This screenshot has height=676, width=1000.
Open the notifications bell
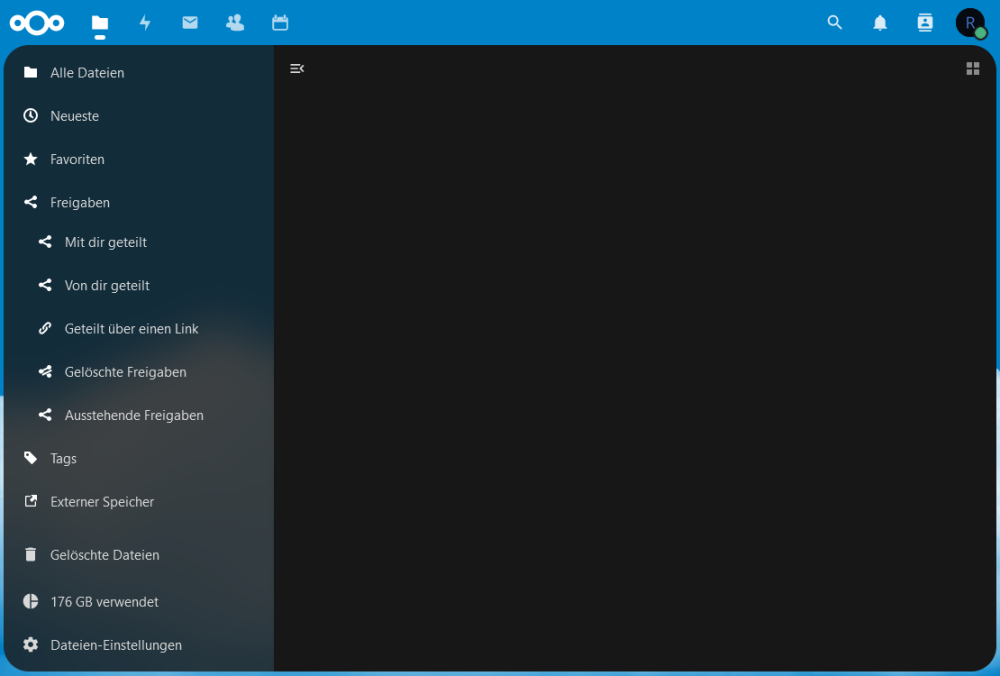tap(880, 23)
